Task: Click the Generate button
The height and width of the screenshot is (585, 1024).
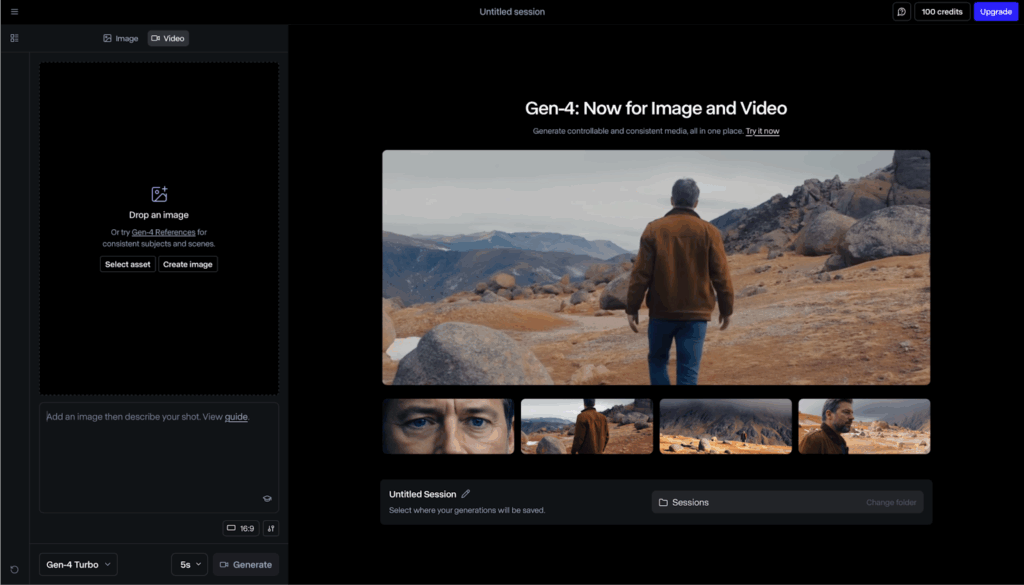Action: [246, 565]
